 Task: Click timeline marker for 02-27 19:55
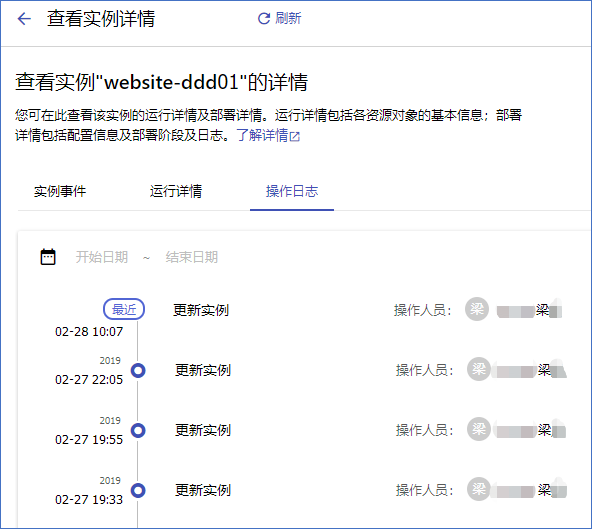138,430
